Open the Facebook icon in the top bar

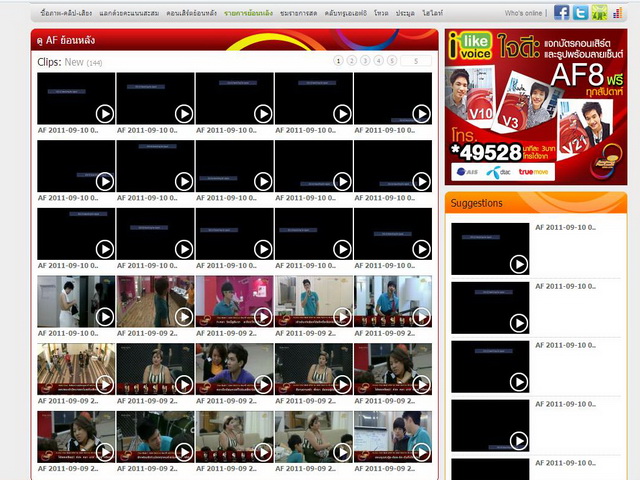562,13
